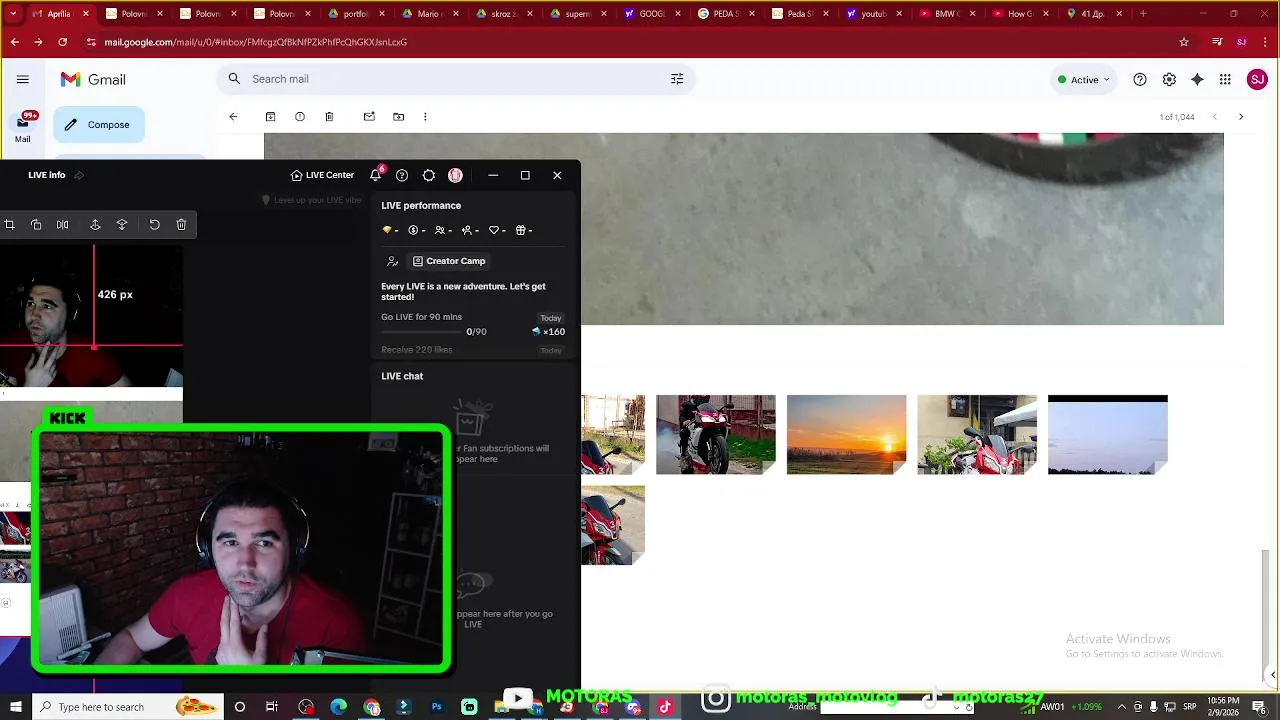Move the source layer up

95,225
